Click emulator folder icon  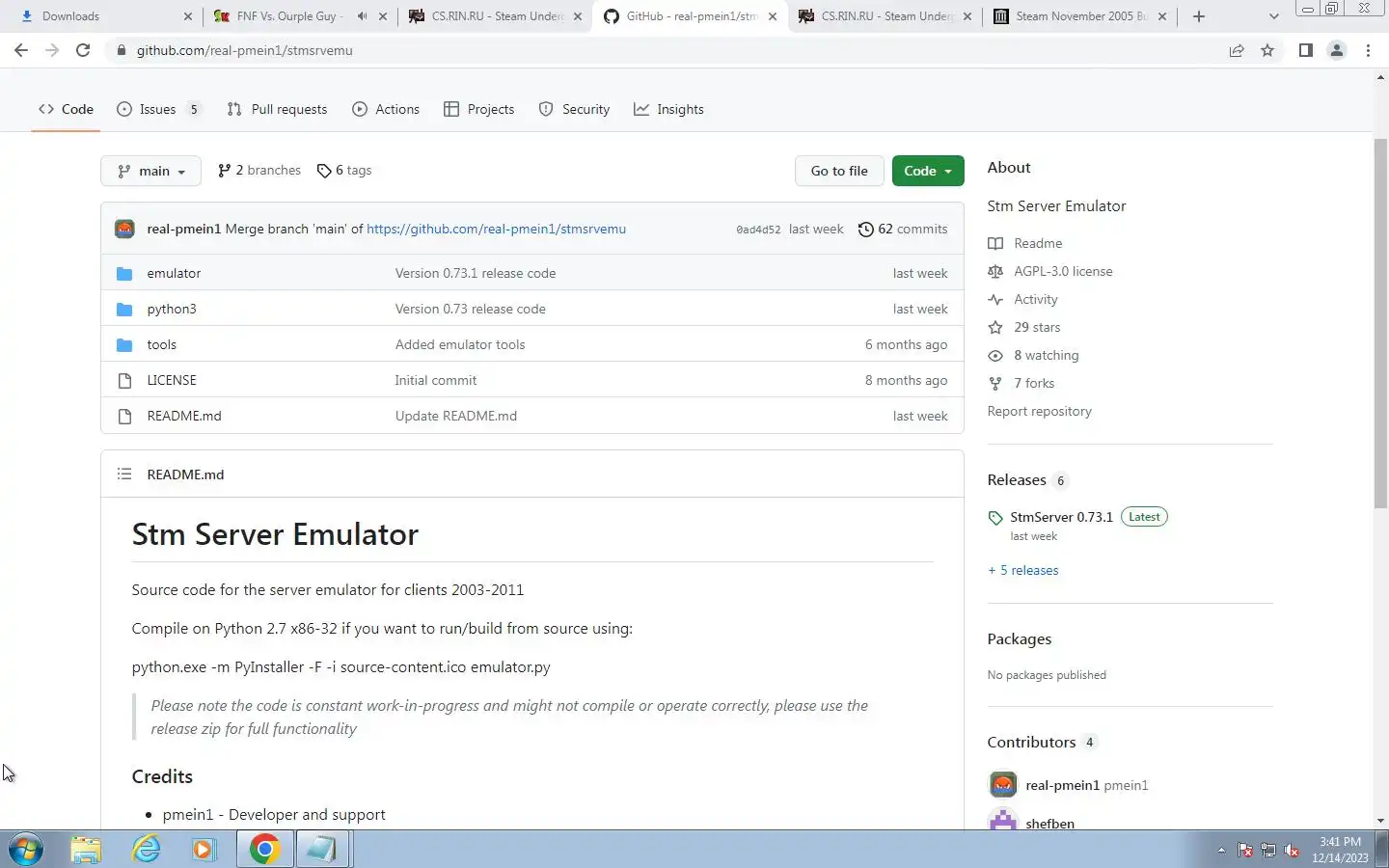[x=124, y=273]
